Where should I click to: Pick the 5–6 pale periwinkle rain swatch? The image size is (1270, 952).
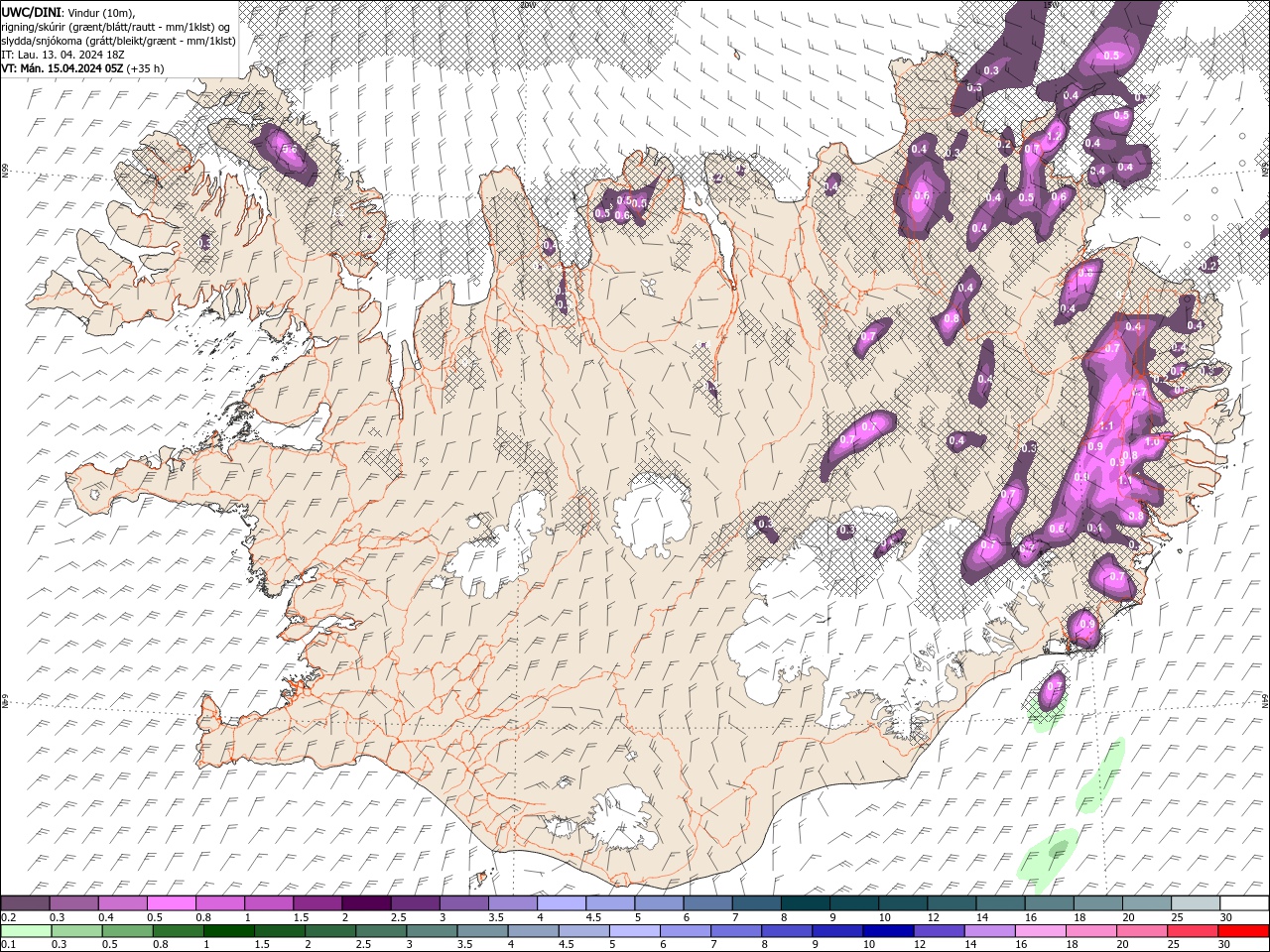[634, 931]
